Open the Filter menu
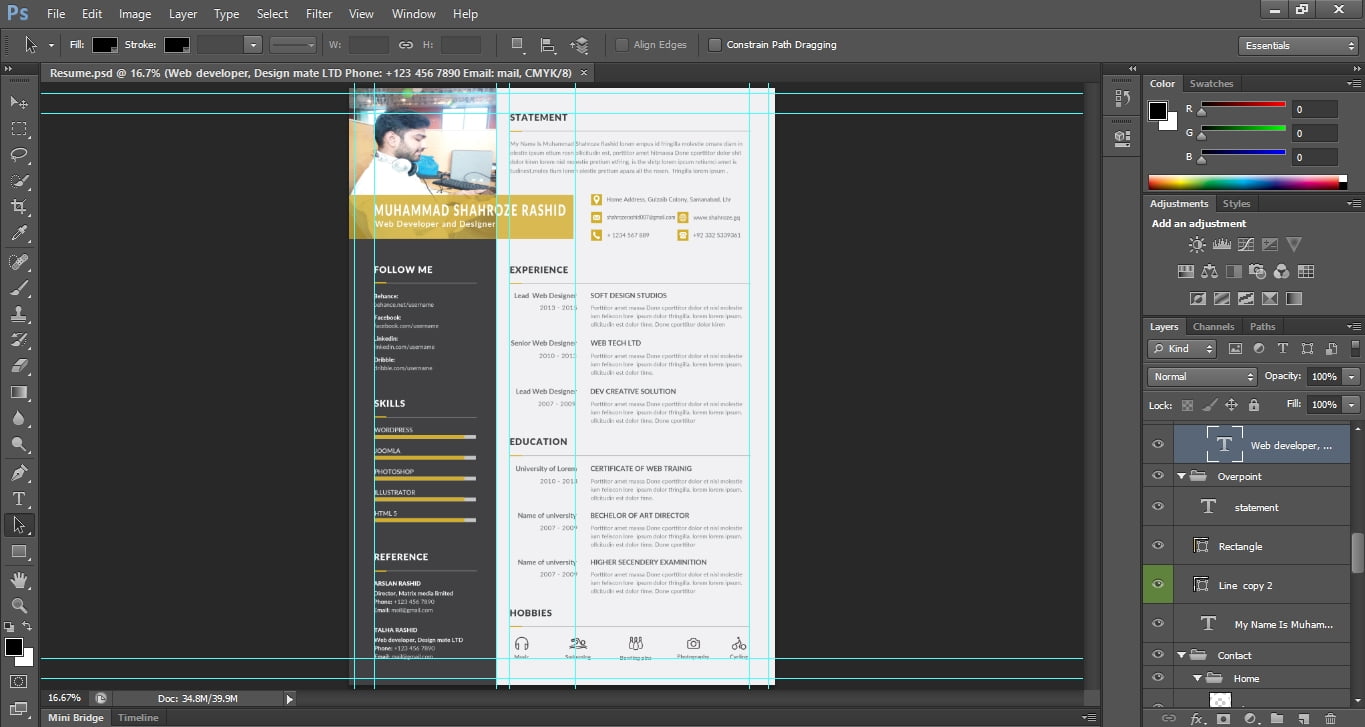The height and width of the screenshot is (727, 1365). coord(319,14)
